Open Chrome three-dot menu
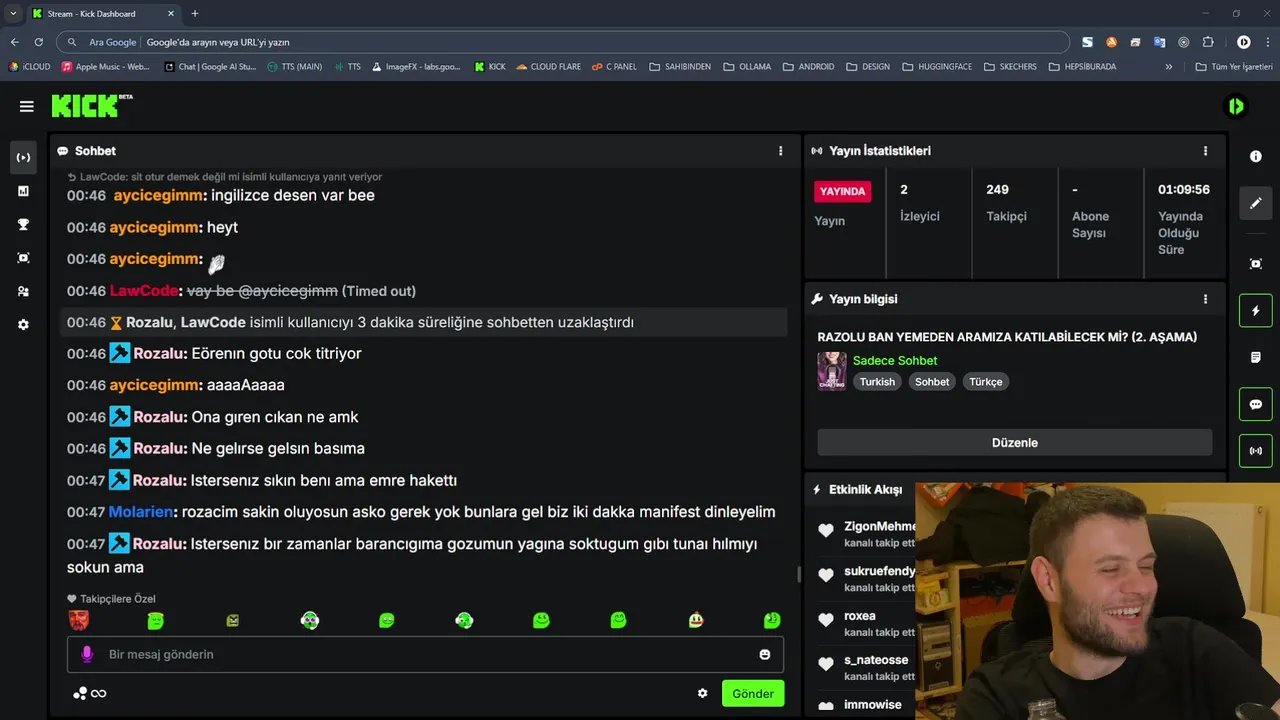The width and height of the screenshot is (1280, 720). pos(1266,42)
